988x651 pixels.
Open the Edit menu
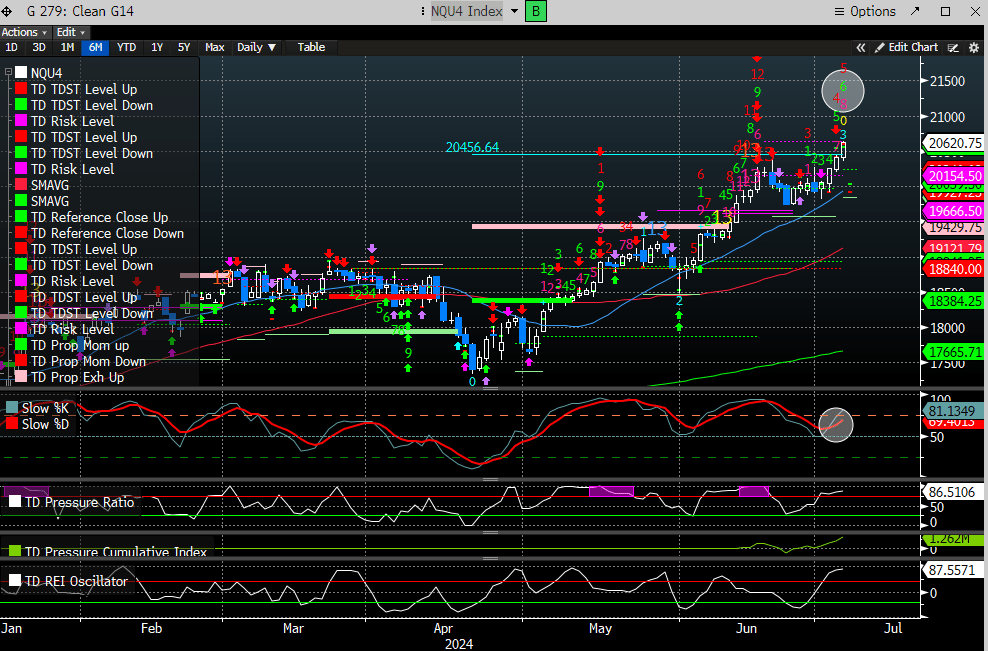click(x=70, y=32)
